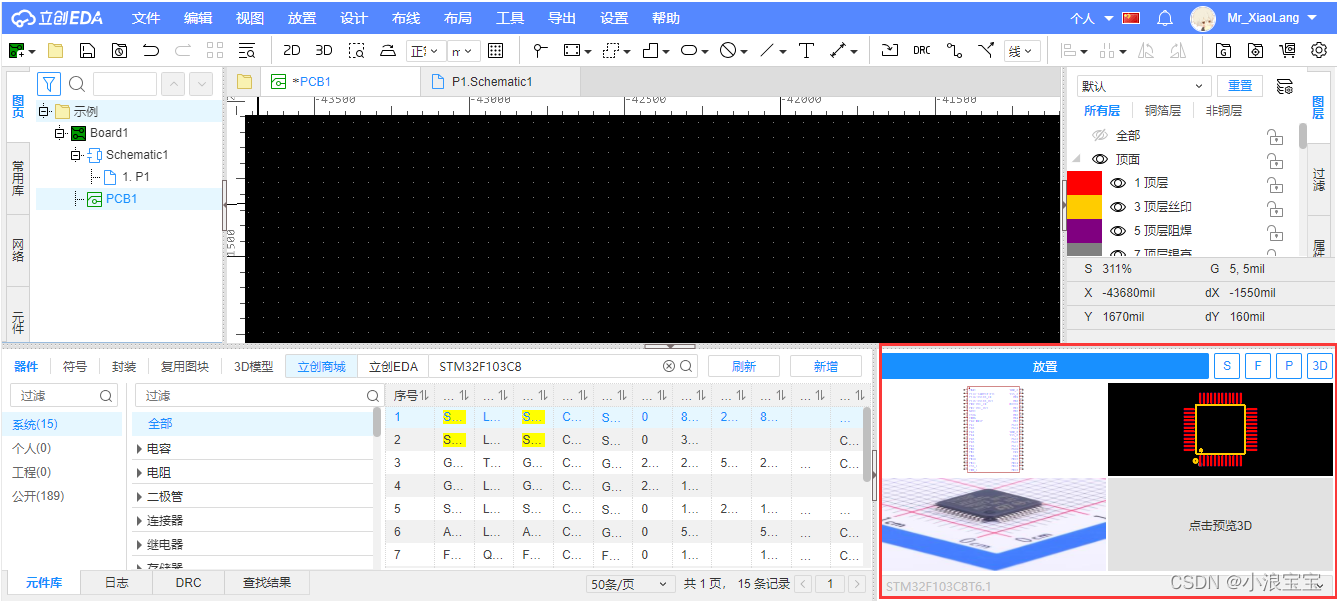Image resolution: width=1337 pixels, height=601 pixels.
Task: Toggle lock for 5 顶层阻焊 layer
Action: (1275, 232)
